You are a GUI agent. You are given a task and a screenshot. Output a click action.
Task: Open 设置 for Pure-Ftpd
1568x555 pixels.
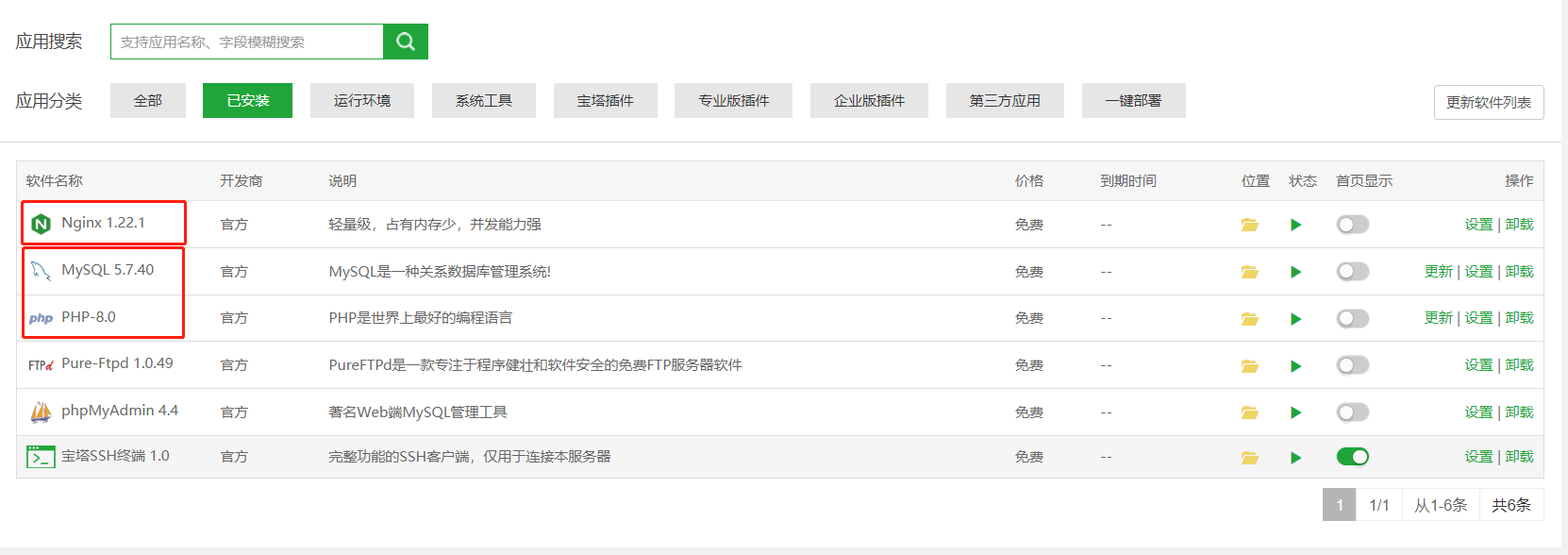(x=1478, y=365)
